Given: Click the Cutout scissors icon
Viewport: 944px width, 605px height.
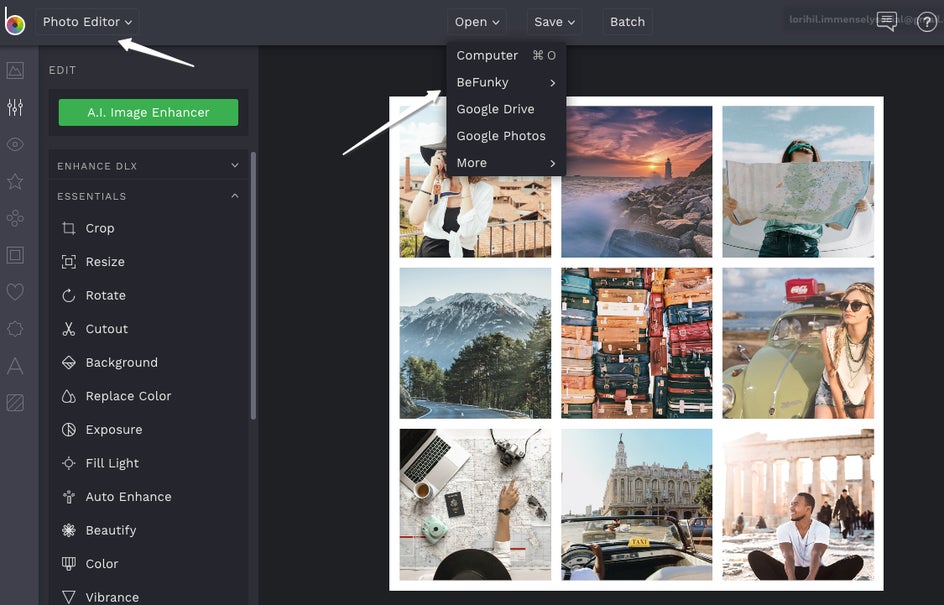Looking at the screenshot, I should (x=69, y=329).
